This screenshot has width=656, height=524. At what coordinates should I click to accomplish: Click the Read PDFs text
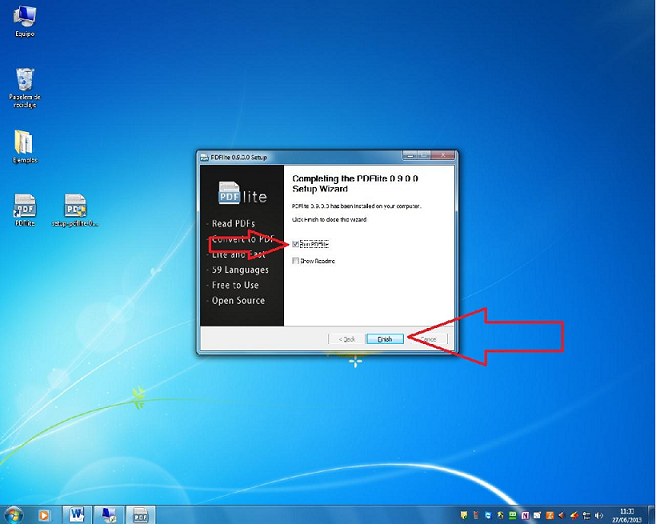coord(233,223)
